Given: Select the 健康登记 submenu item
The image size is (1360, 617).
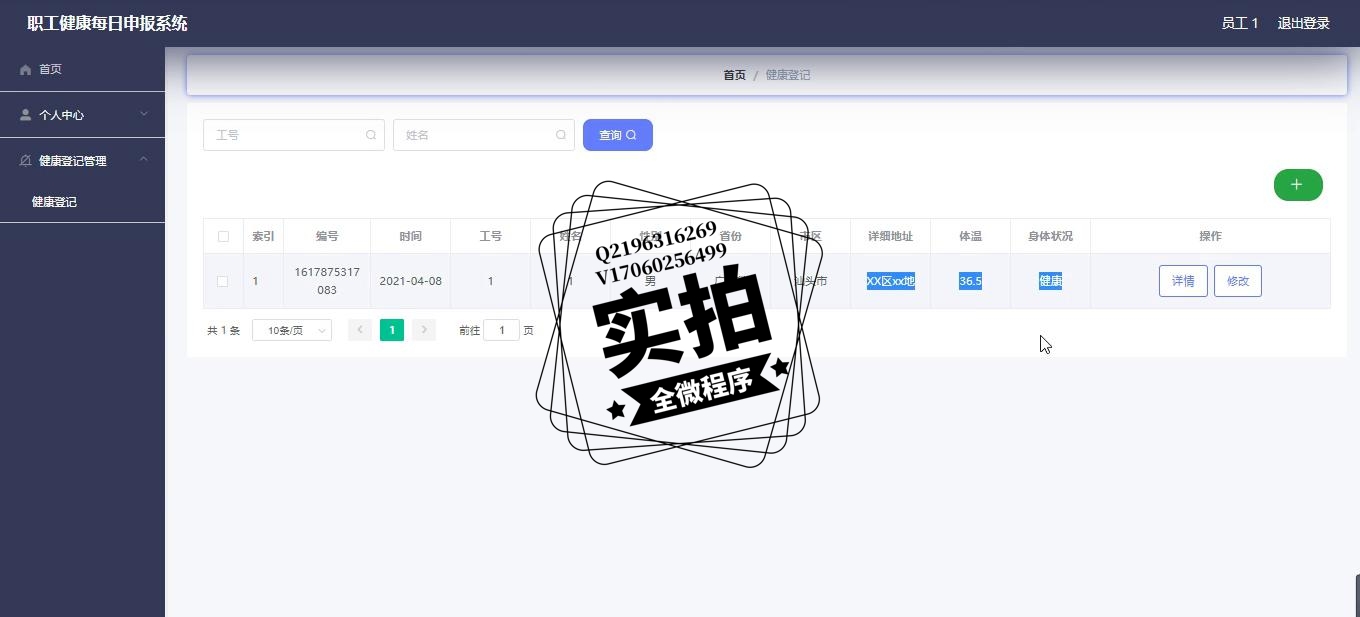Looking at the screenshot, I should (82, 202).
